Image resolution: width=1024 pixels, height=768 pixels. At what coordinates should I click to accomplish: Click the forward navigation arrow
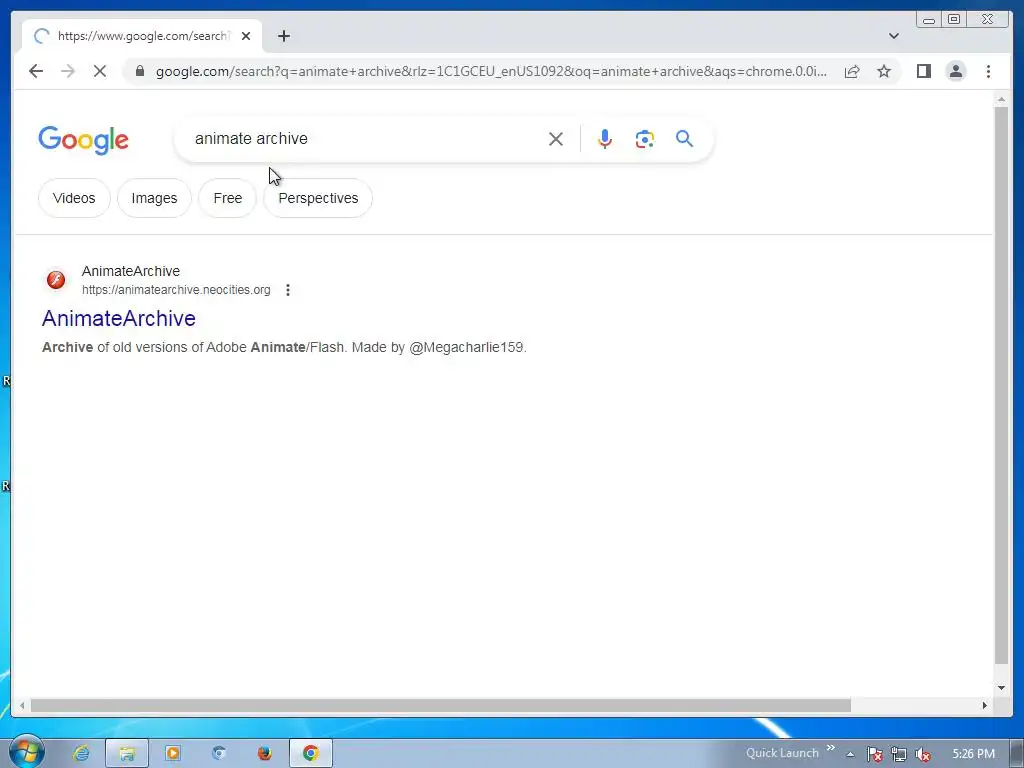click(x=68, y=71)
